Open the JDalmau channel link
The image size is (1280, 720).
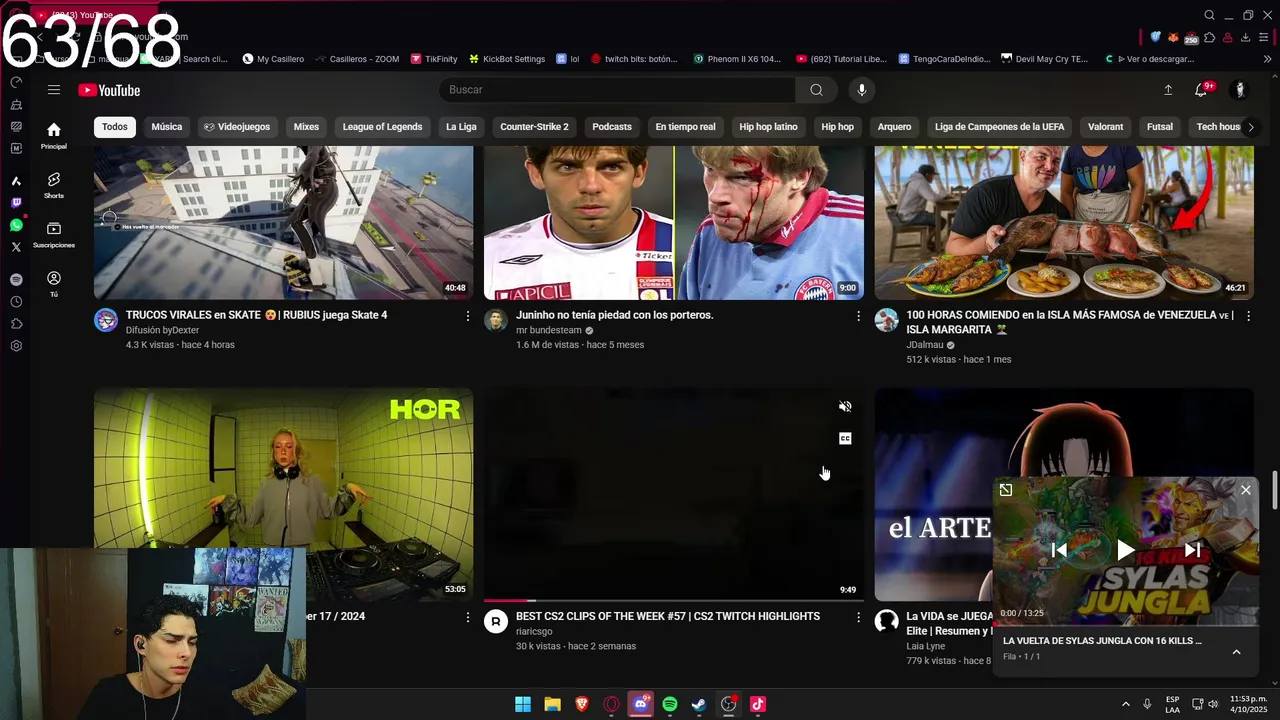click(x=925, y=345)
